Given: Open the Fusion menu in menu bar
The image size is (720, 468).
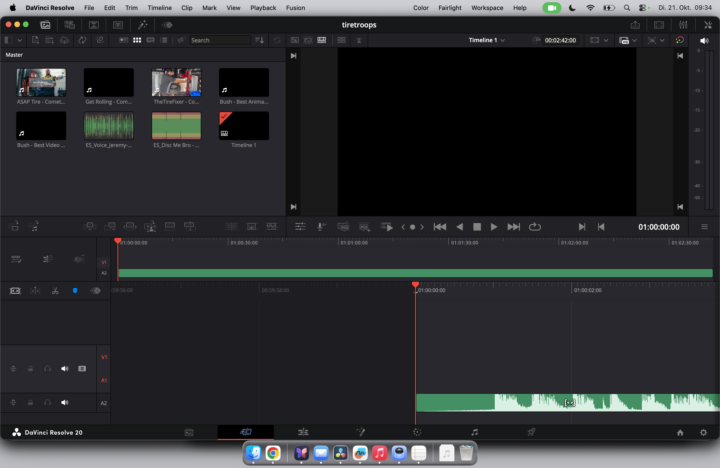Looking at the screenshot, I should (x=295, y=8).
